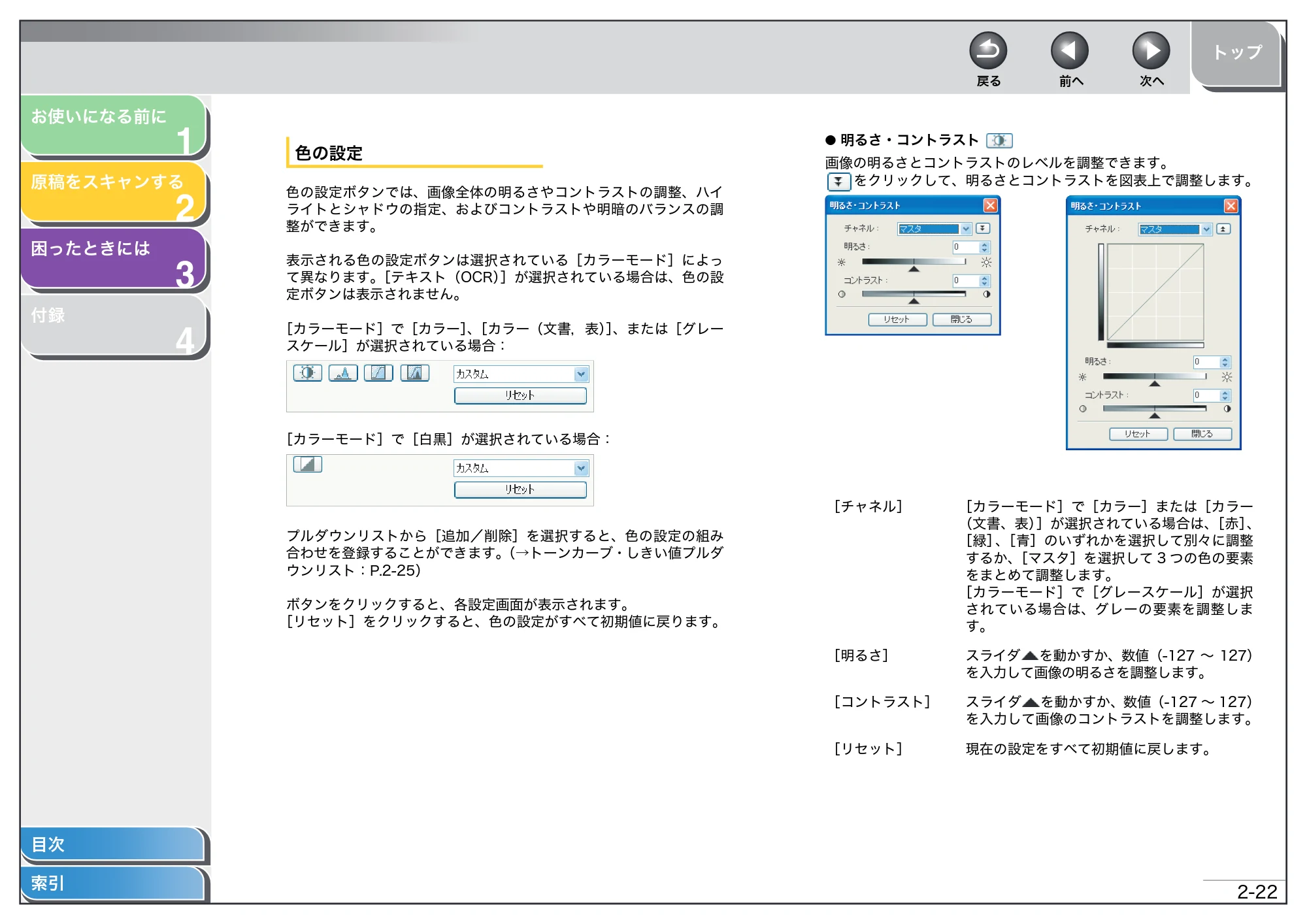Click リセット in the graph 明るさ・コントラスト dialog
This screenshot has height=924, width=1307.
pos(1138,434)
